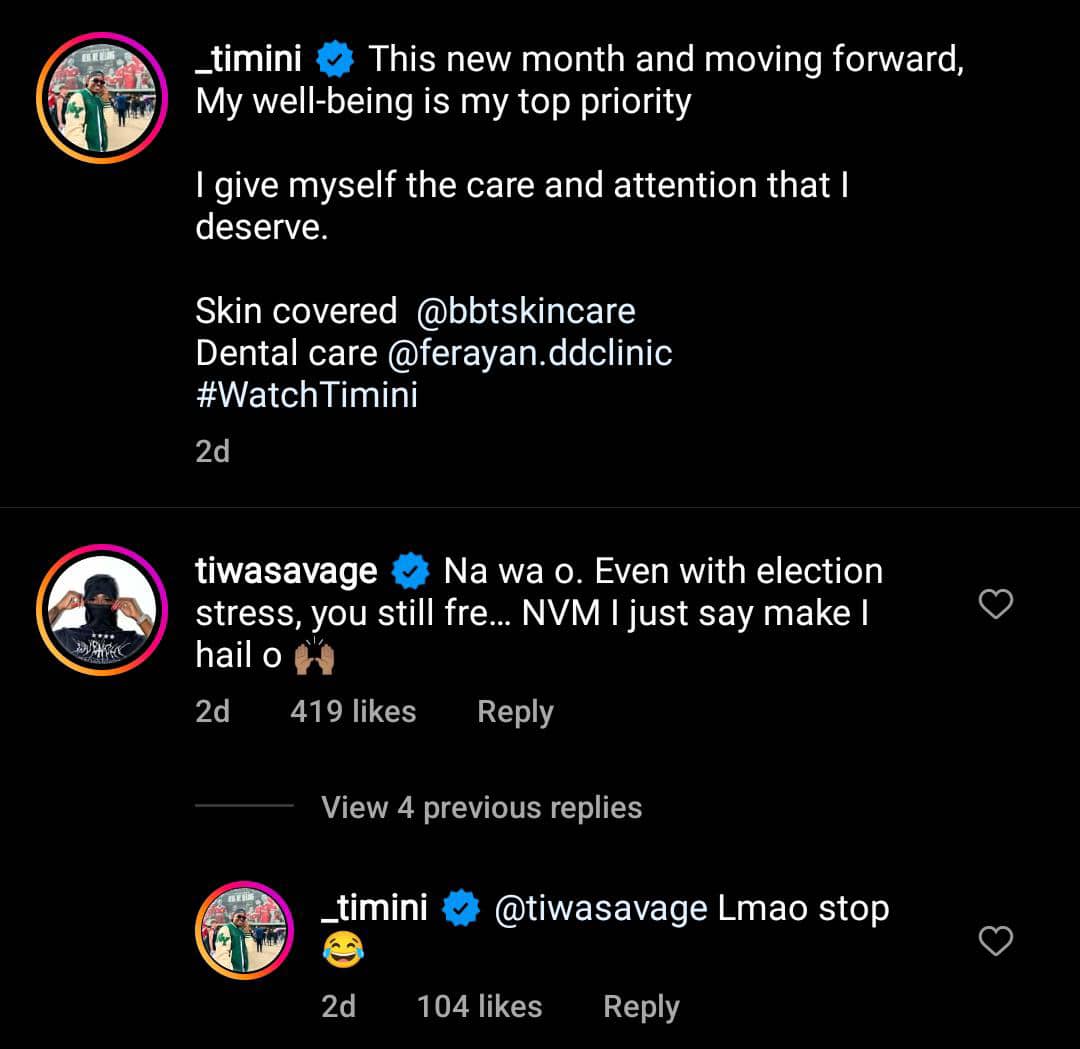Like _timini's "Lmao stop" reply
1080x1049 pixels.
[995, 941]
